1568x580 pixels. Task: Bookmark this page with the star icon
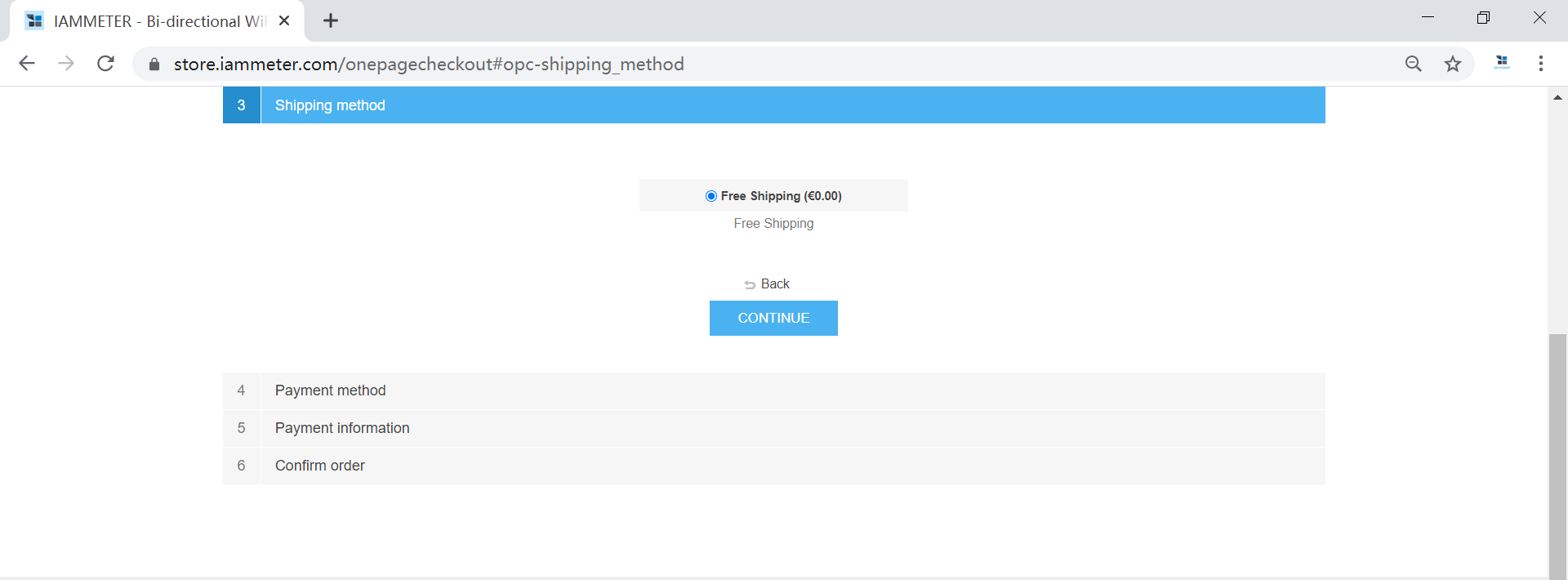1452,64
